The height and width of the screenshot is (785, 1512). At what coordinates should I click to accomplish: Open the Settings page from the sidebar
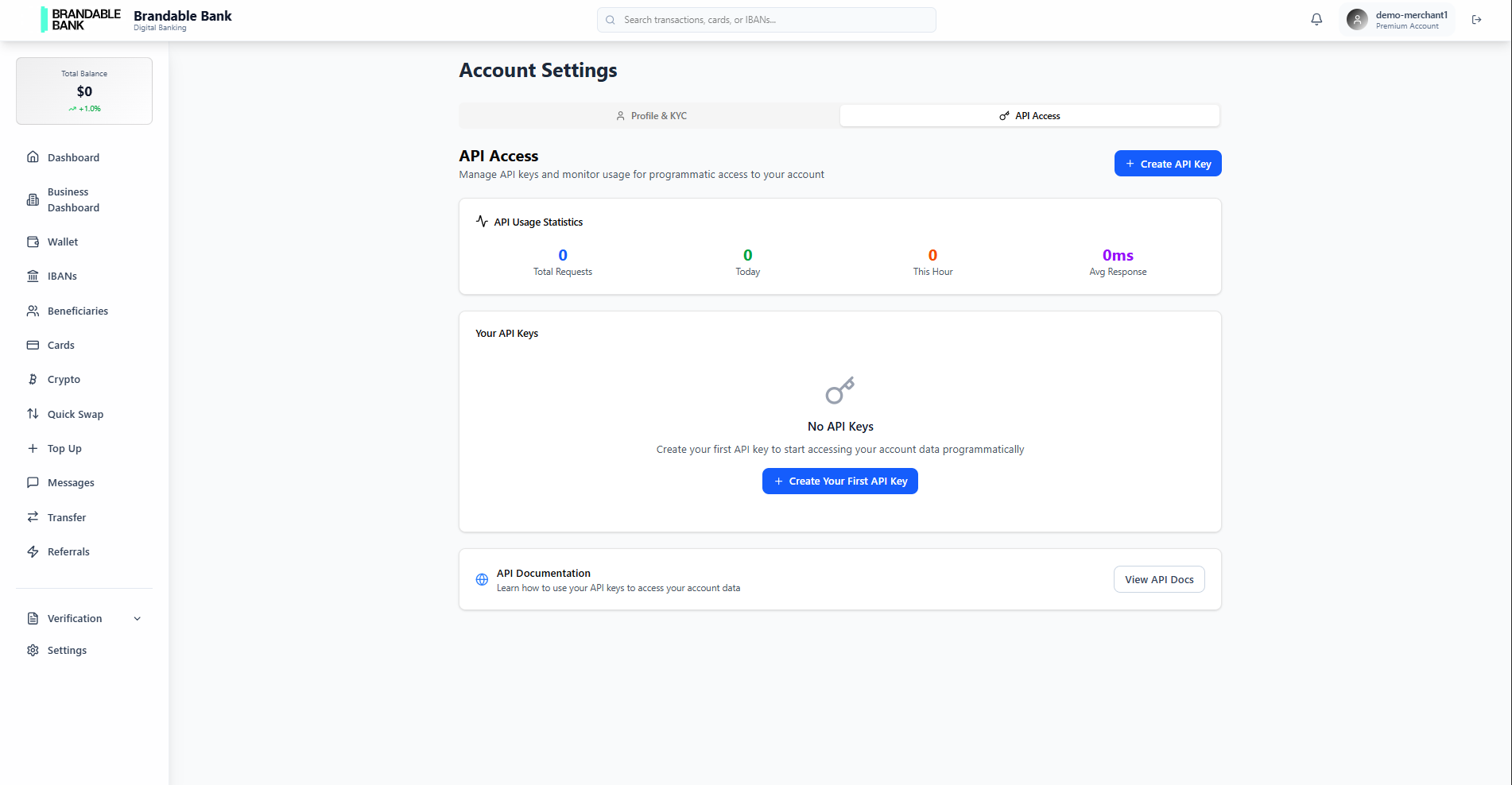pos(66,650)
